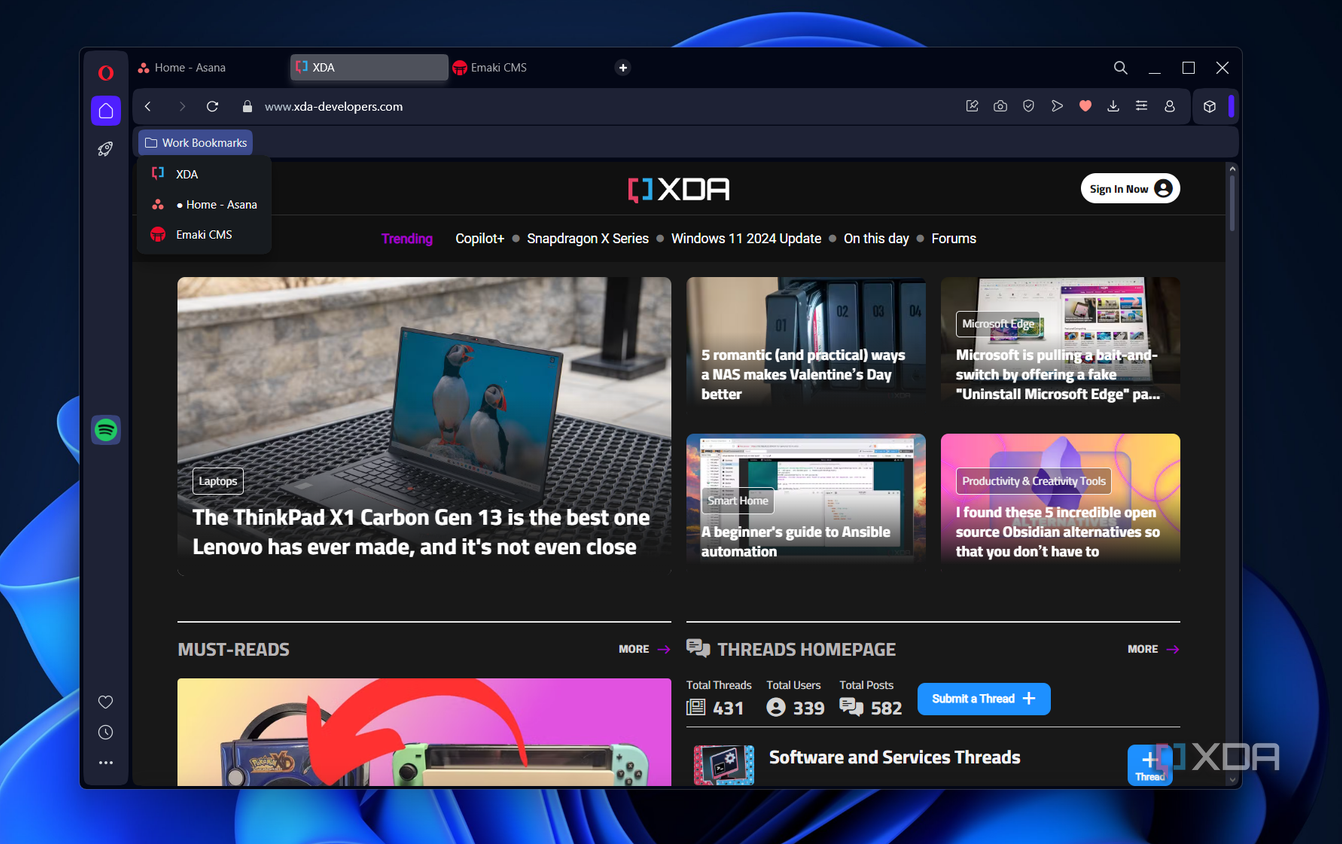This screenshot has height=844, width=1342.
Task: Open My Flow send arrow icon
Action: [1056, 106]
